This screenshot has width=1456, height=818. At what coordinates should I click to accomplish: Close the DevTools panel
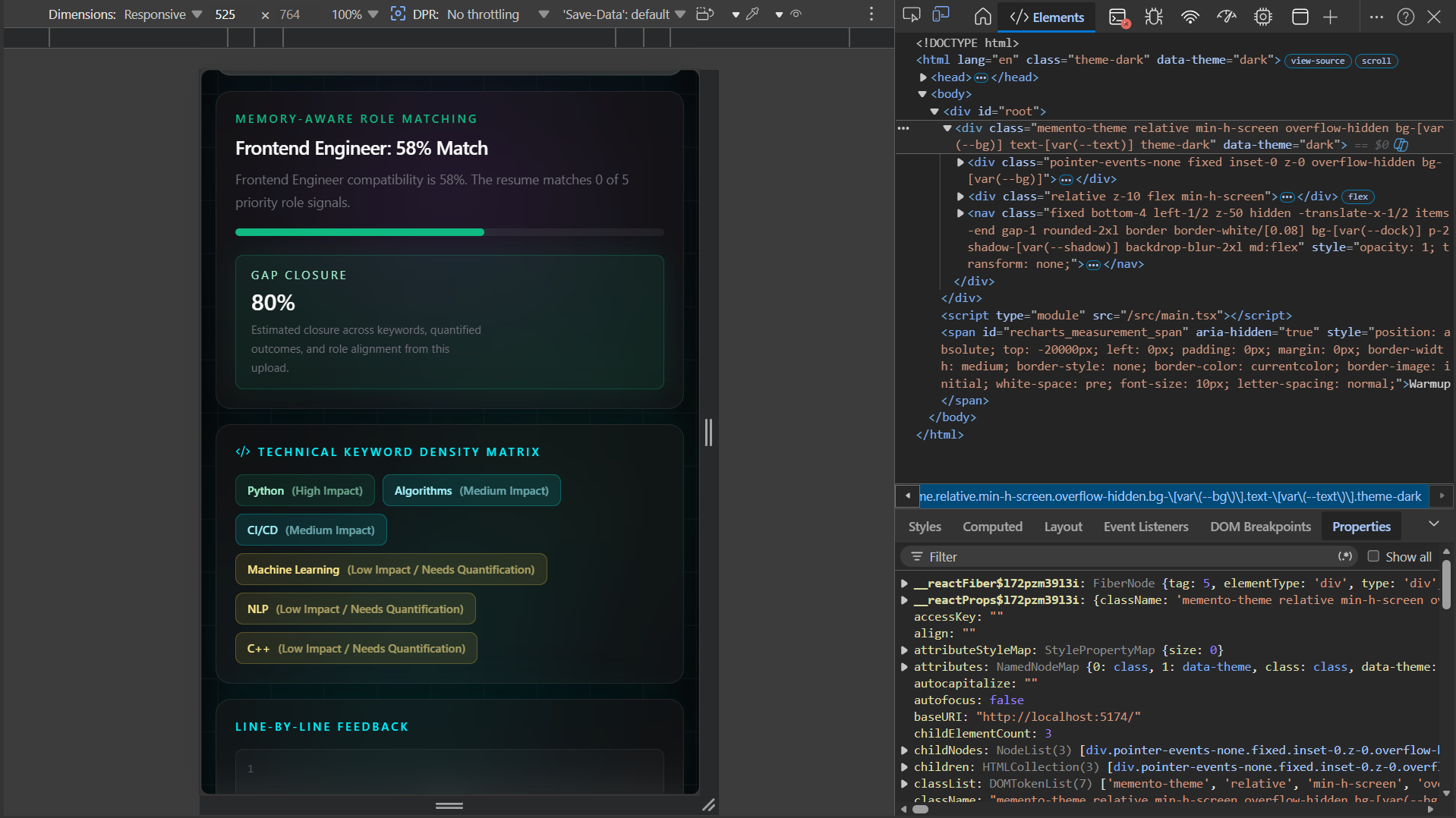pyautogui.click(x=1434, y=17)
